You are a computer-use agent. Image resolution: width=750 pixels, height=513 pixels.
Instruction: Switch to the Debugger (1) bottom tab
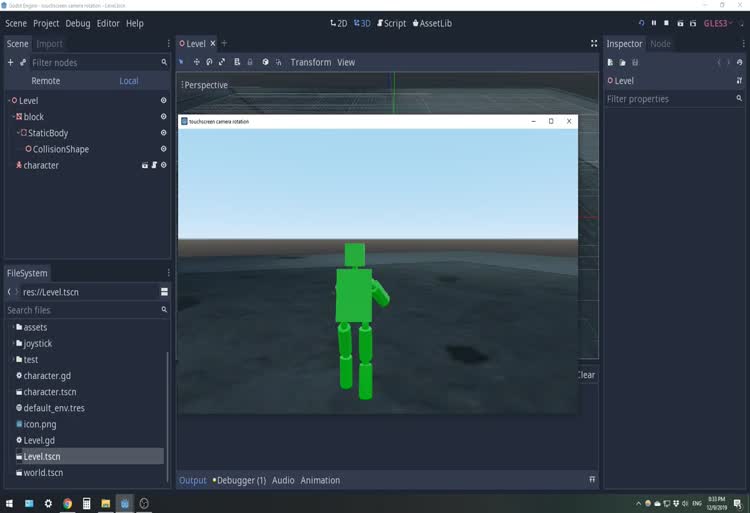(240, 480)
